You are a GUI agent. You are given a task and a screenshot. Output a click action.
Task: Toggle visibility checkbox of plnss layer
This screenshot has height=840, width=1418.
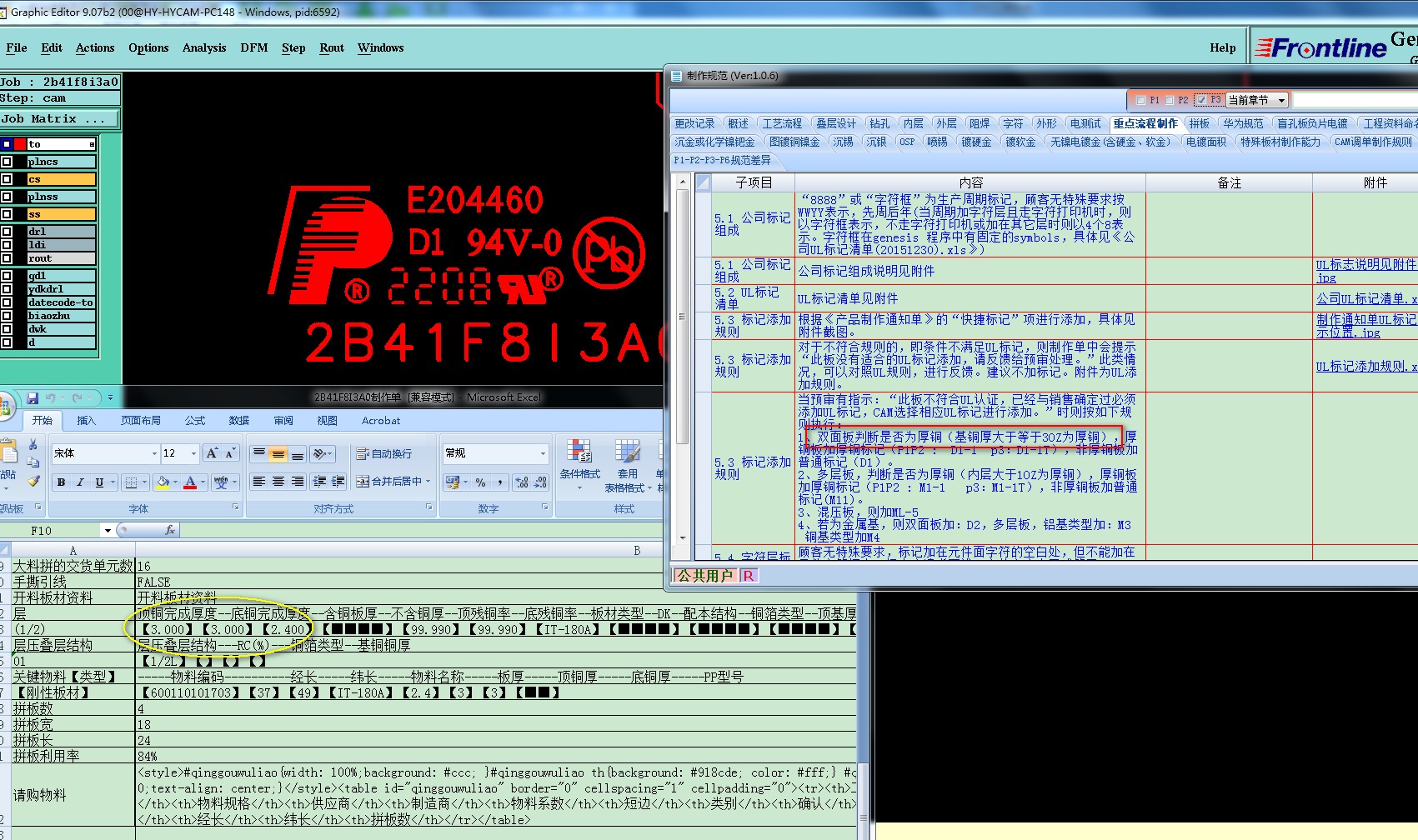7,197
